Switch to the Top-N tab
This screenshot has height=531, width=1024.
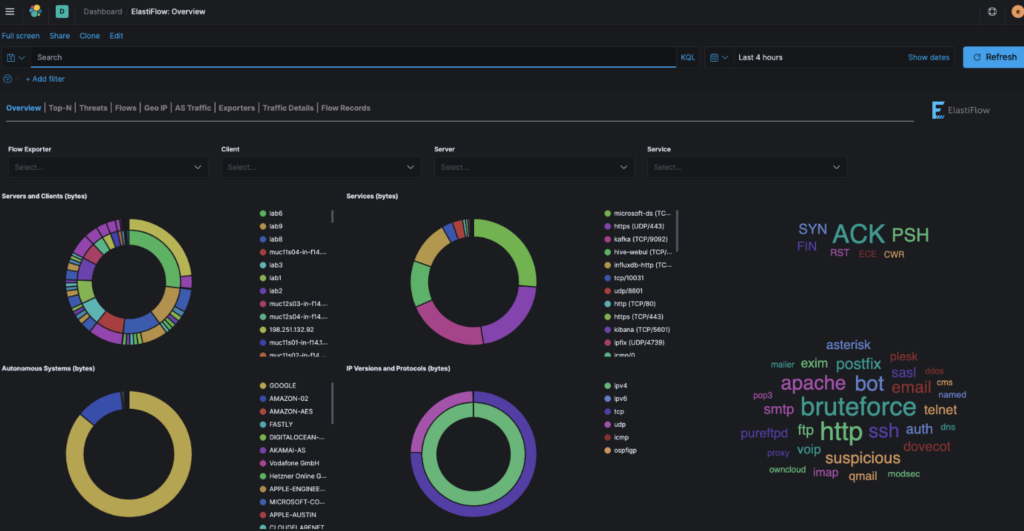pyautogui.click(x=60, y=108)
